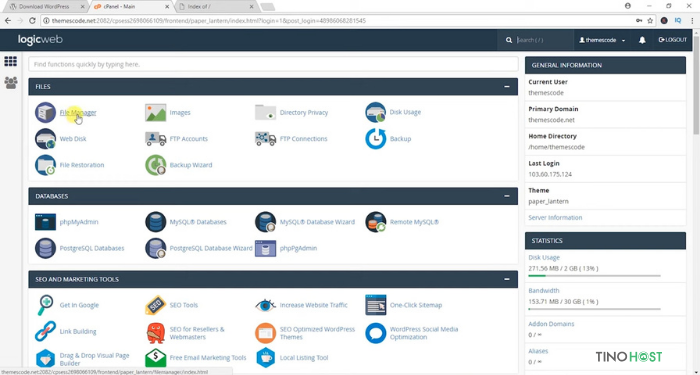The width and height of the screenshot is (700, 375).
Task: Open the One-Click Sitemap icon
Action: 375,305
